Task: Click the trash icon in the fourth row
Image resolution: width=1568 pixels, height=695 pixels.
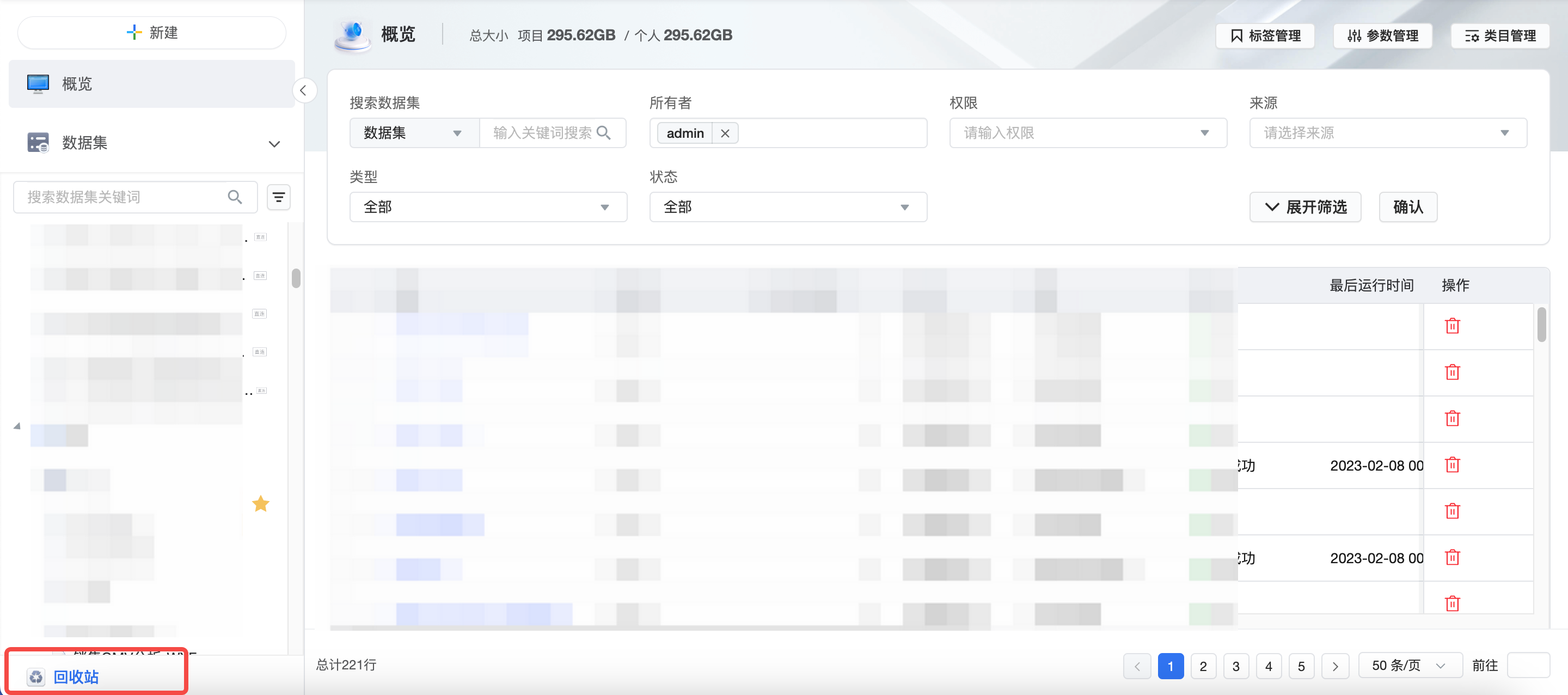Action: click(1453, 465)
